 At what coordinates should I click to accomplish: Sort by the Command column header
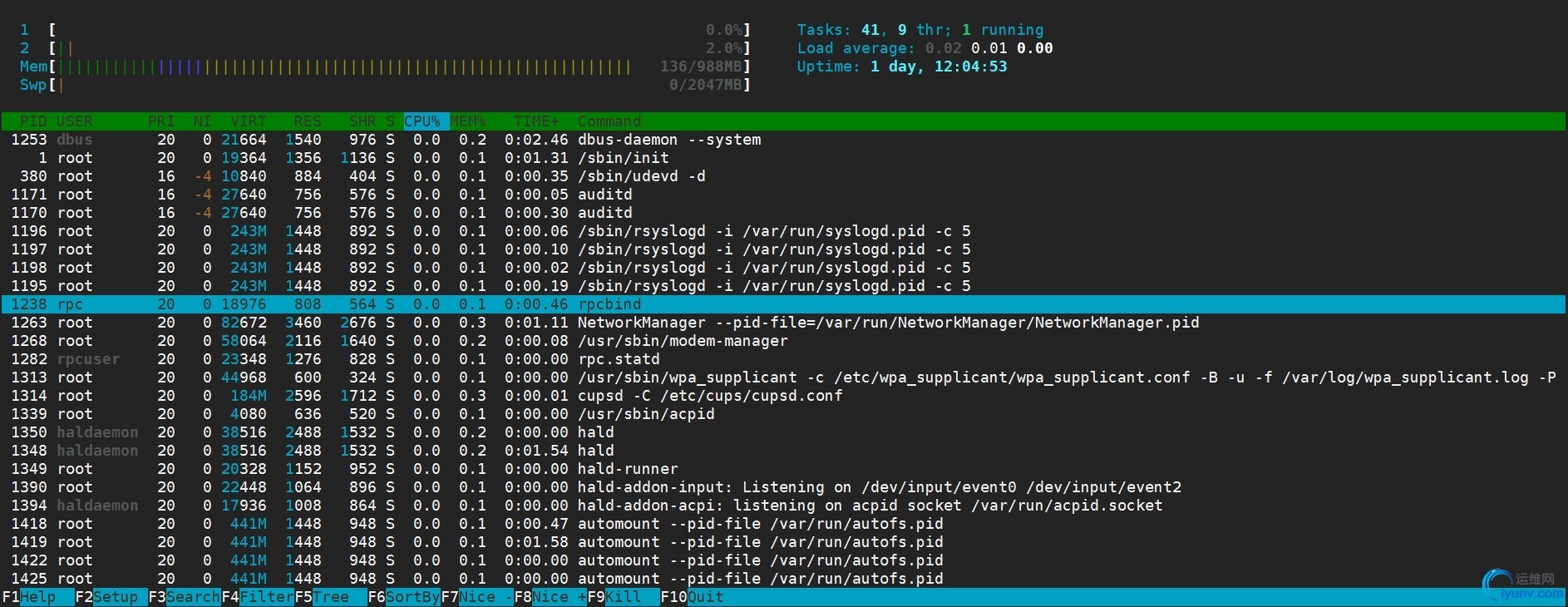point(609,121)
